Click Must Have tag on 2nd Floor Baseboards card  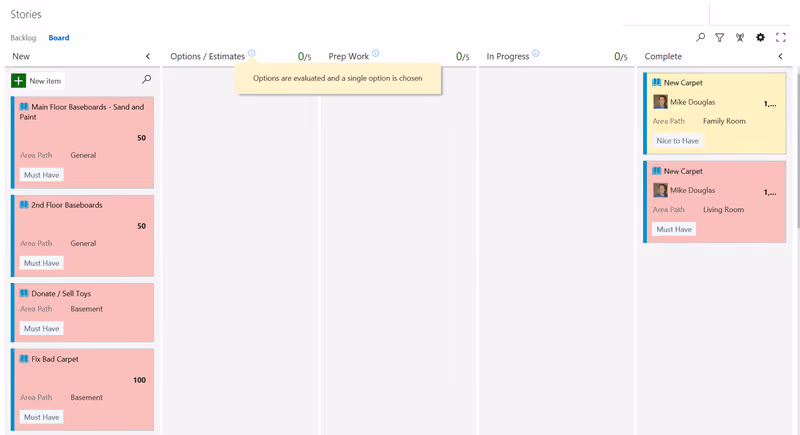tap(42, 263)
